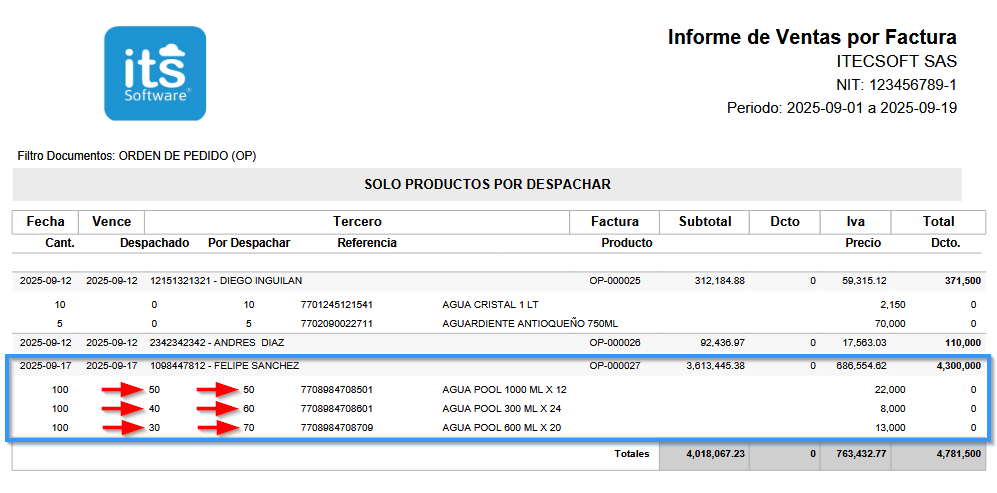Select the DIEGO INGUILAN customer row

[226, 281]
